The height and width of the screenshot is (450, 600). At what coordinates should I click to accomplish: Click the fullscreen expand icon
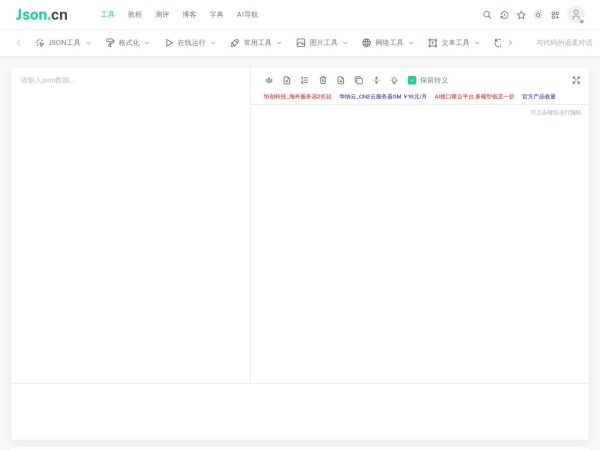coord(576,80)
